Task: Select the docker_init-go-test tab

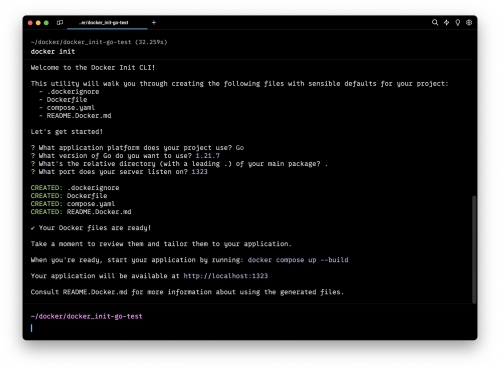Action: [x=107, y=23]
